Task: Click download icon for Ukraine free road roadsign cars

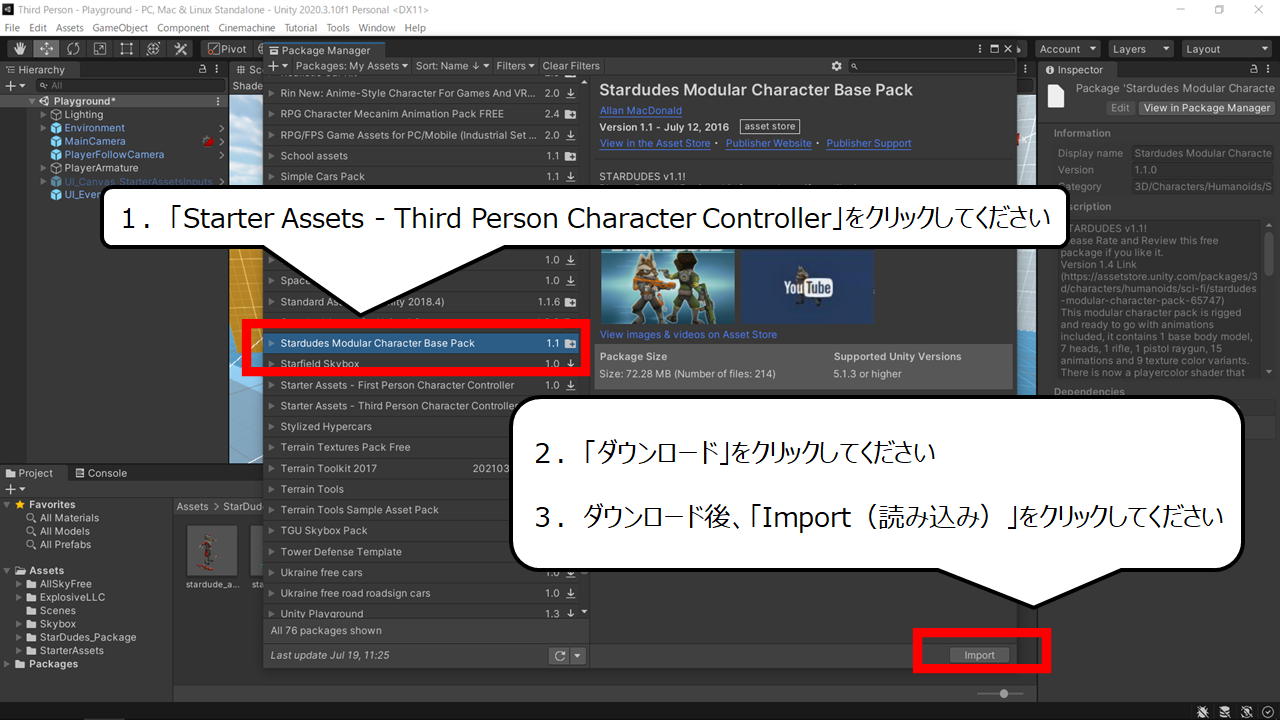Action: (x=570, y=594)
